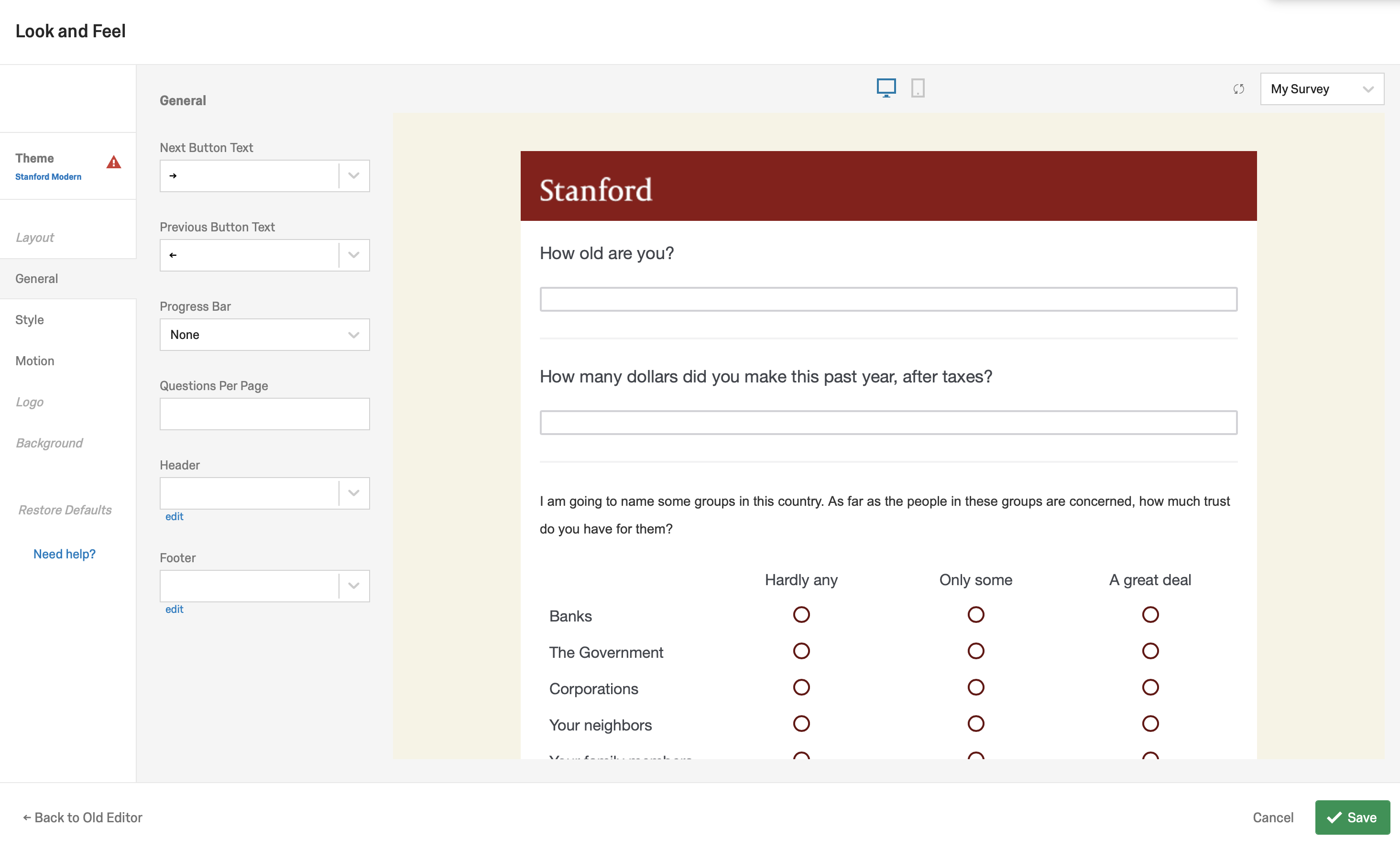Open the Style section
The image size is (1400, 850).
tap(30, 320)
